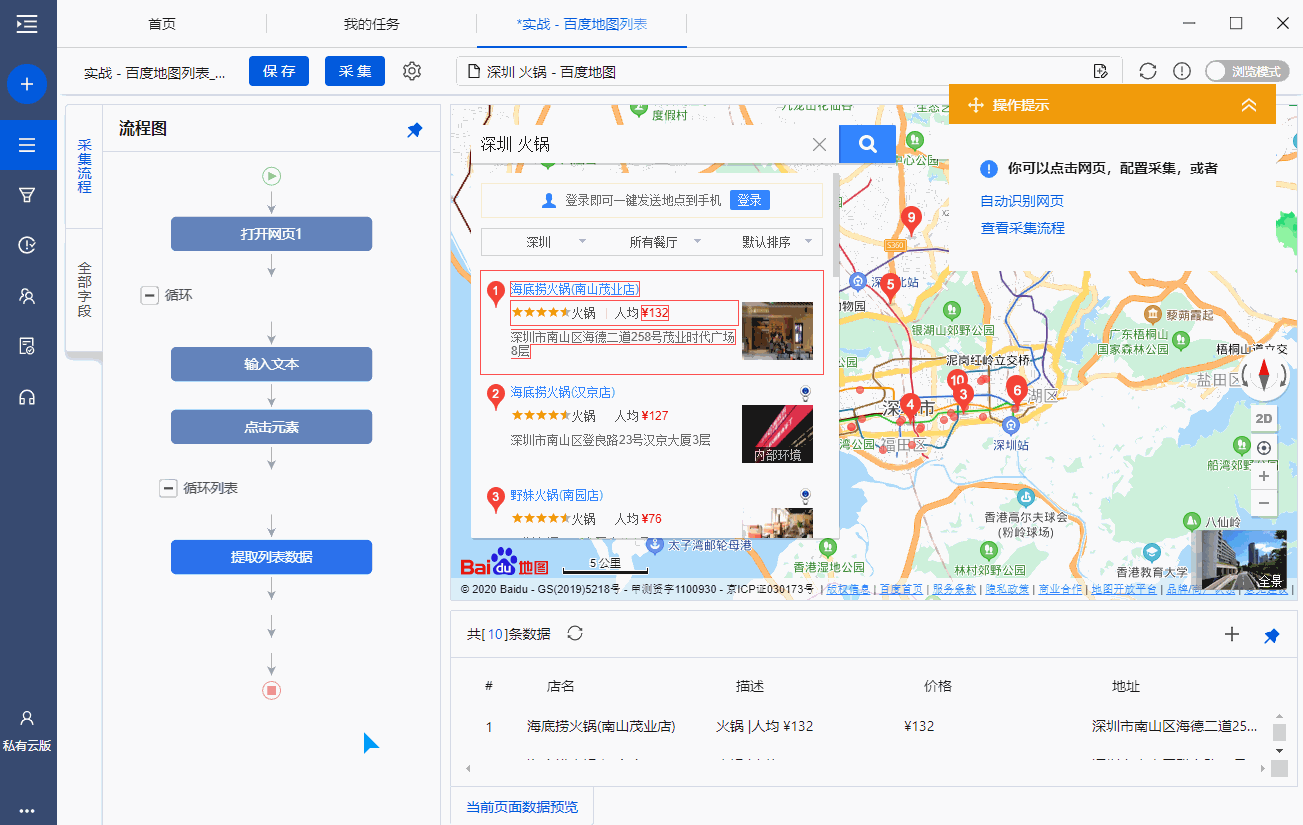Edit the page URL note icon

[x=1101, y=71]
